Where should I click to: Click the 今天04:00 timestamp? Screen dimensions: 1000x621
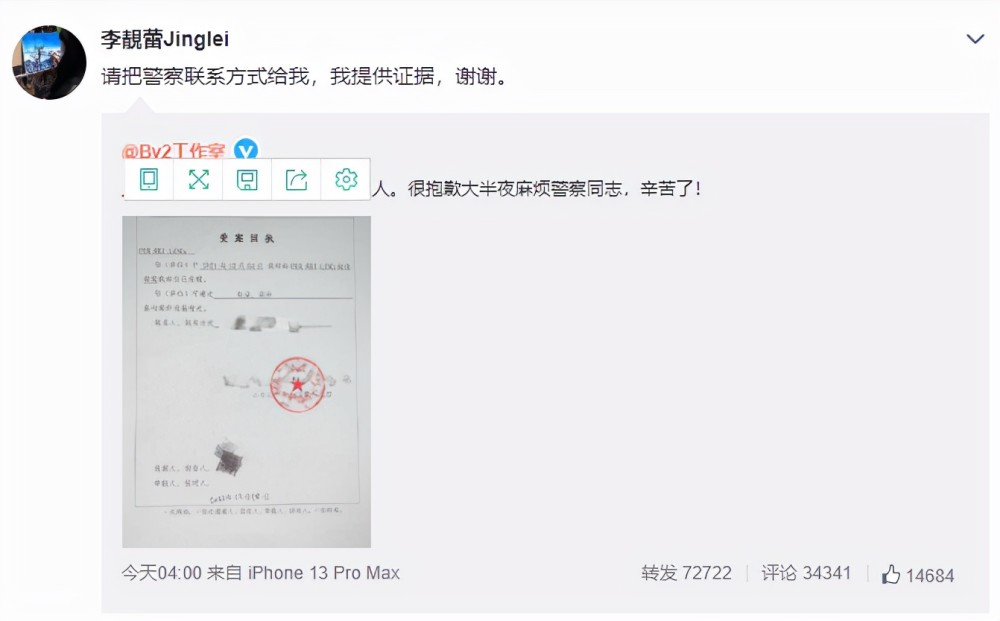coord(162,573)
